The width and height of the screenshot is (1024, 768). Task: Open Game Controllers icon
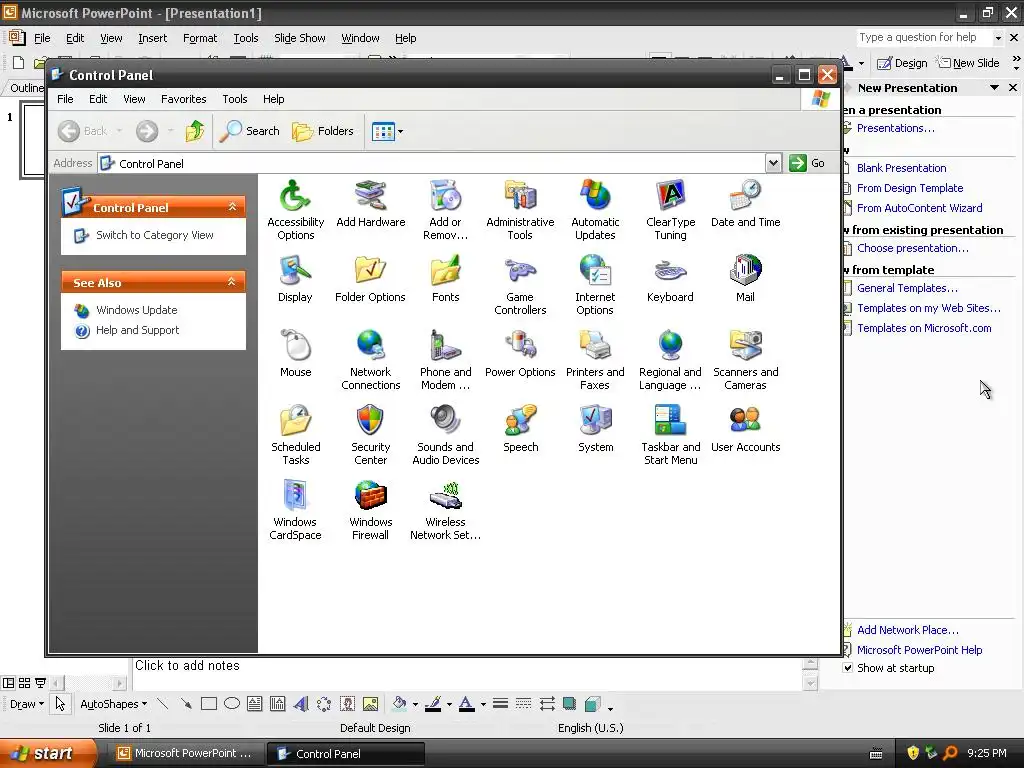(520, 284)
